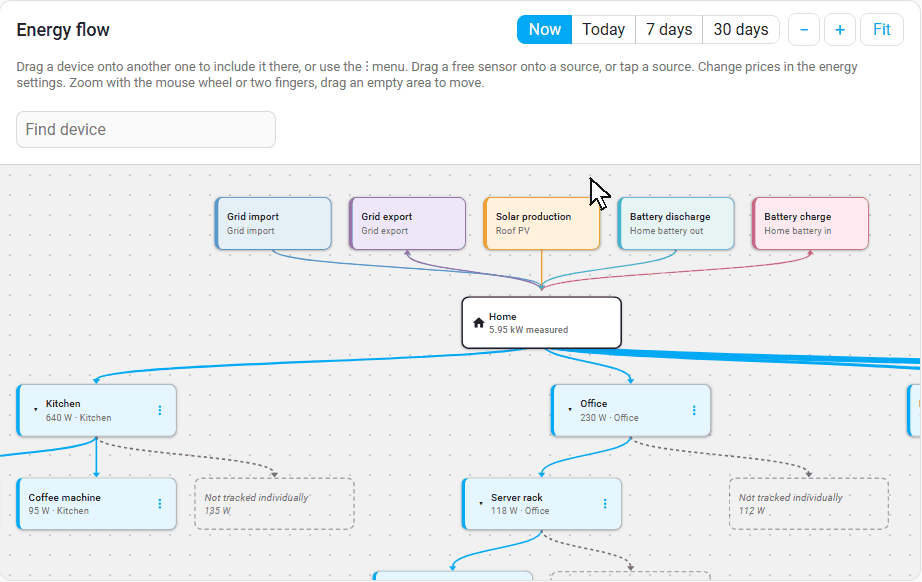Click the 'Home battery in' subtitle
Image resolution: width=922 pixels, height=582 pixels.
pos(798,231)
